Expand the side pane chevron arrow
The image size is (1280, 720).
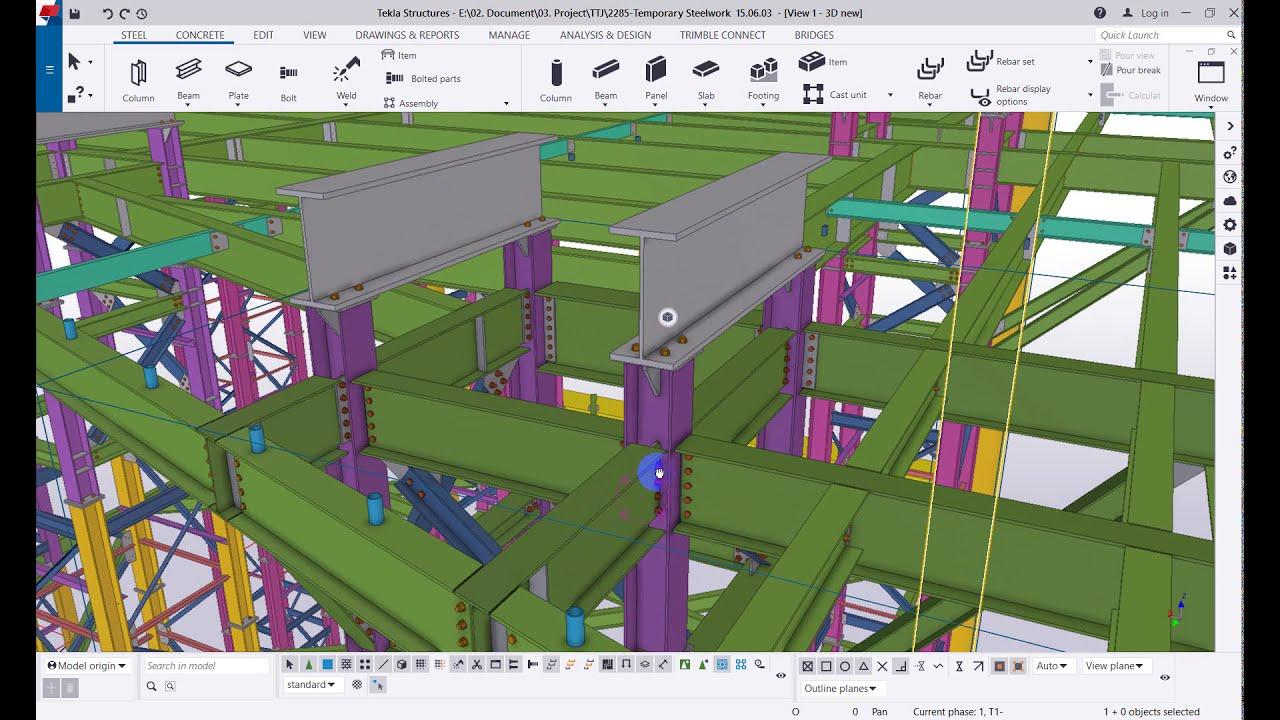click(x=1230, y=126)
